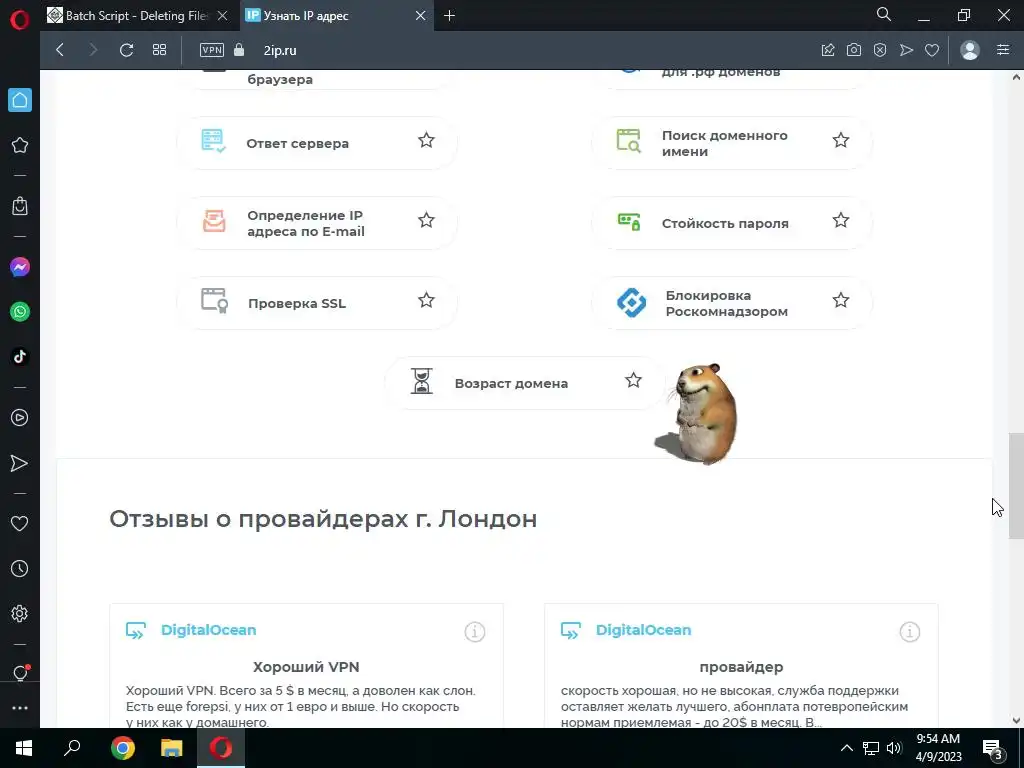Screen dimensions: 1024x768
Task: Open the Opera menu logo
Action: tap(20, 20)
